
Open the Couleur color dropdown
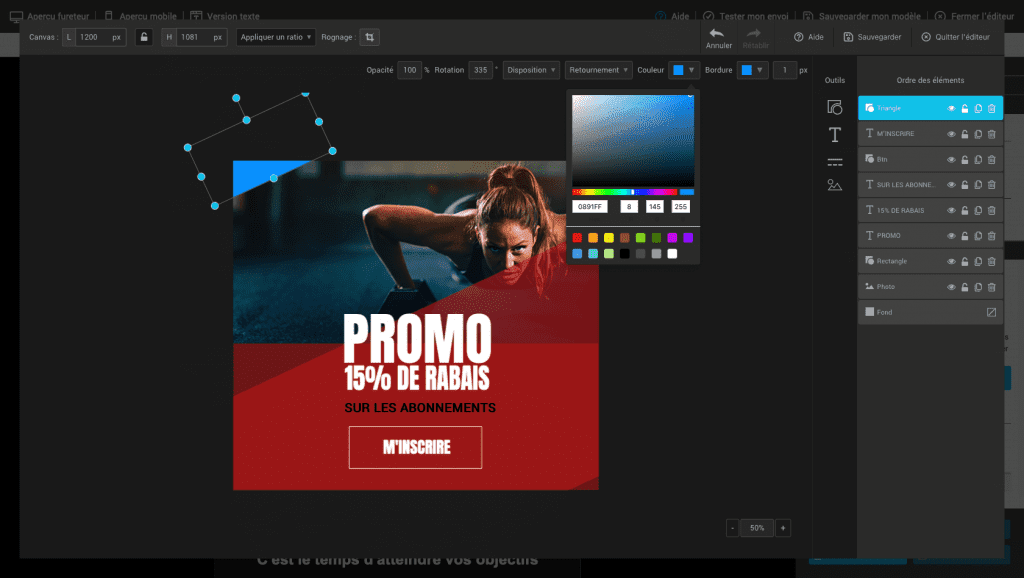coord(684,70)
